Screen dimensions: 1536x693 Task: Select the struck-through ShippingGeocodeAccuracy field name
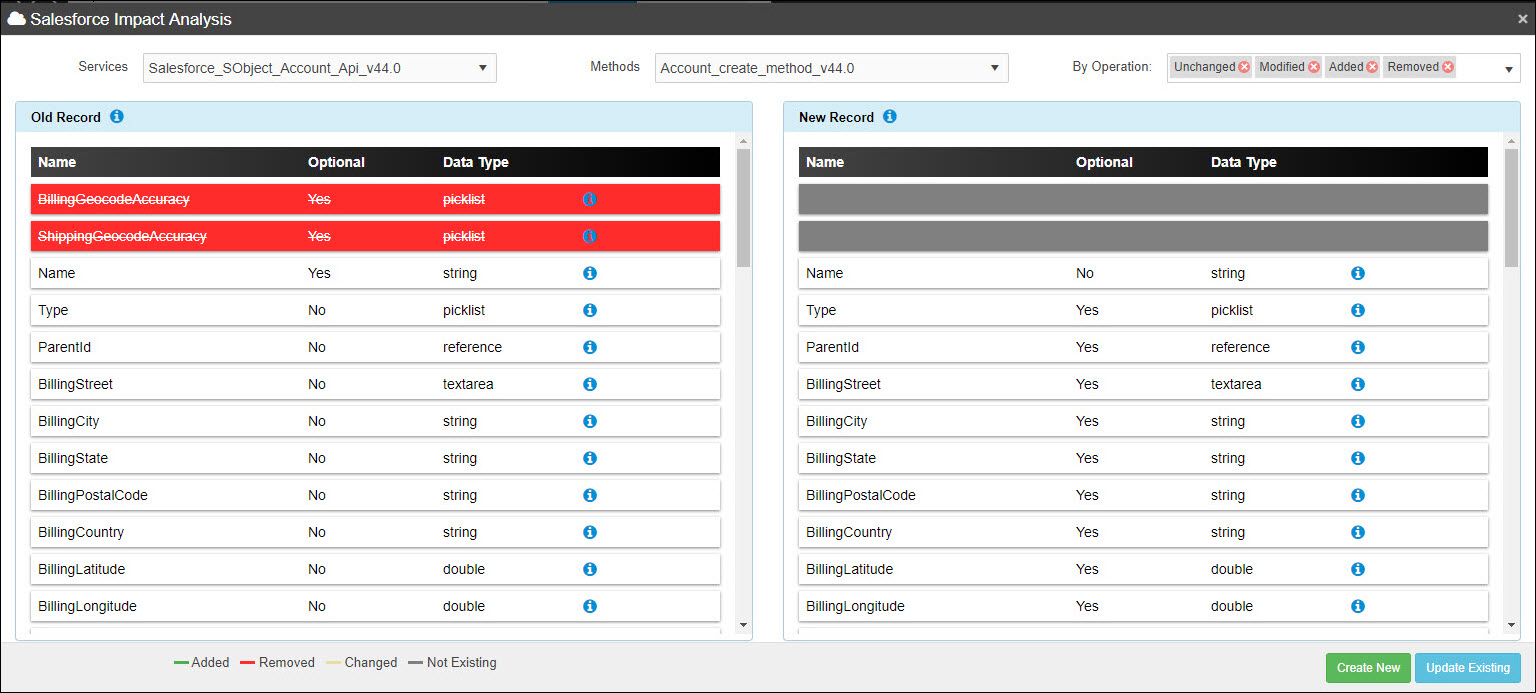(x=122, y=236)
